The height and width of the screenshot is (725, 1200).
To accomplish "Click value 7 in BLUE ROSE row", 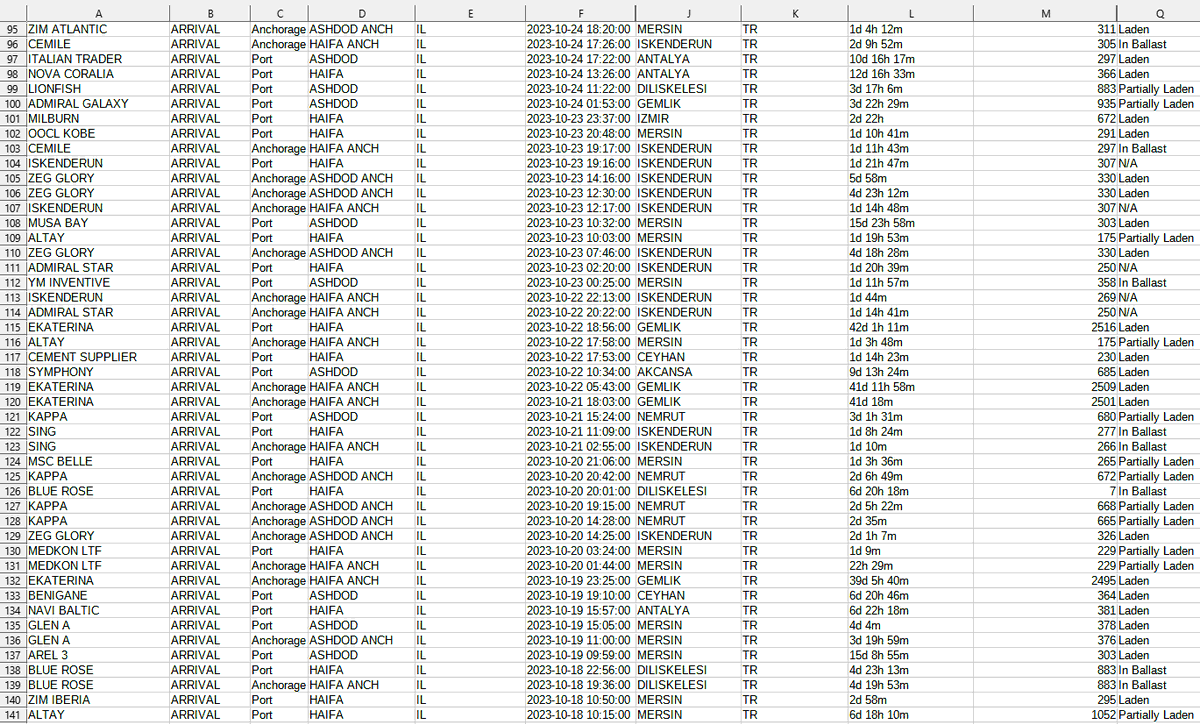I will 1046,491.
